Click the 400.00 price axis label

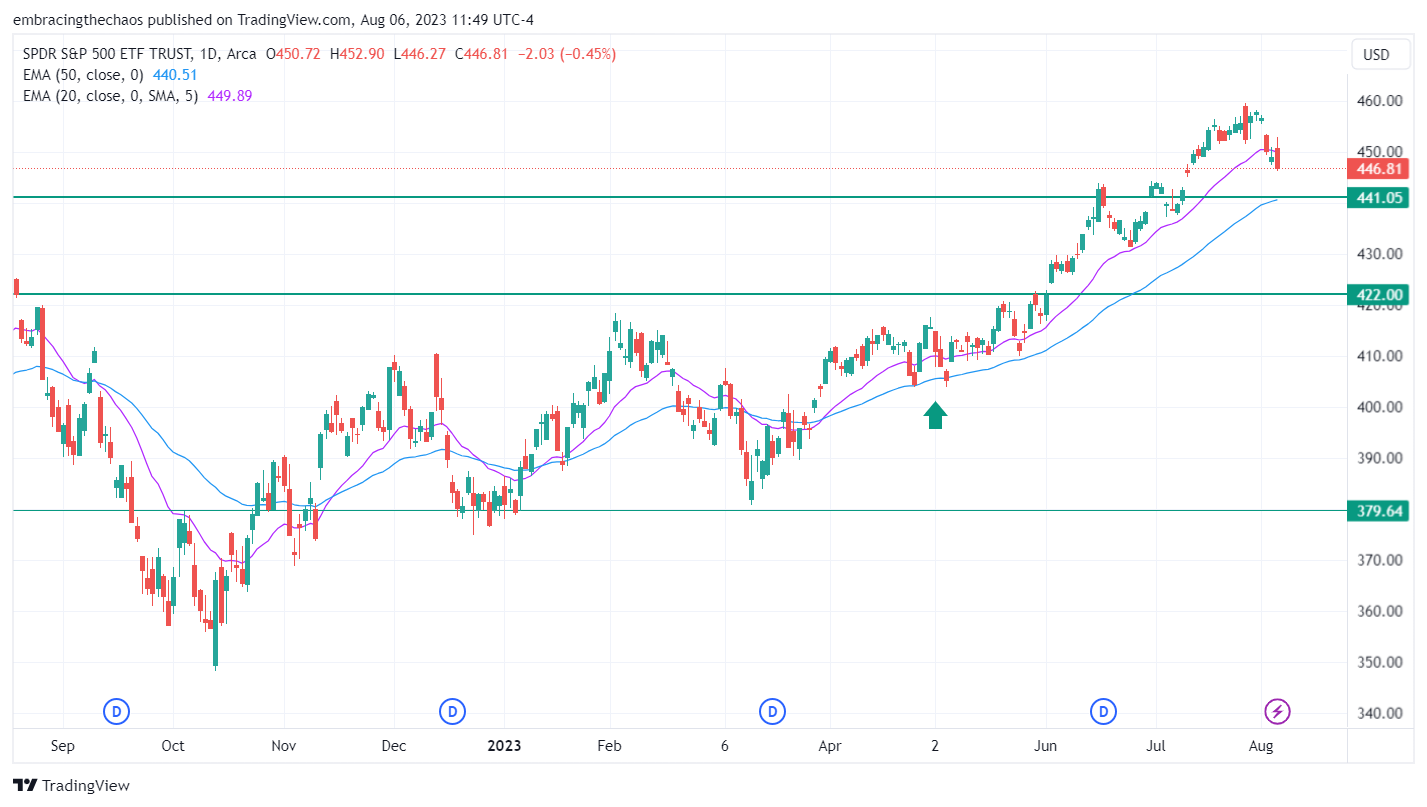click(x=1382, y=407)
